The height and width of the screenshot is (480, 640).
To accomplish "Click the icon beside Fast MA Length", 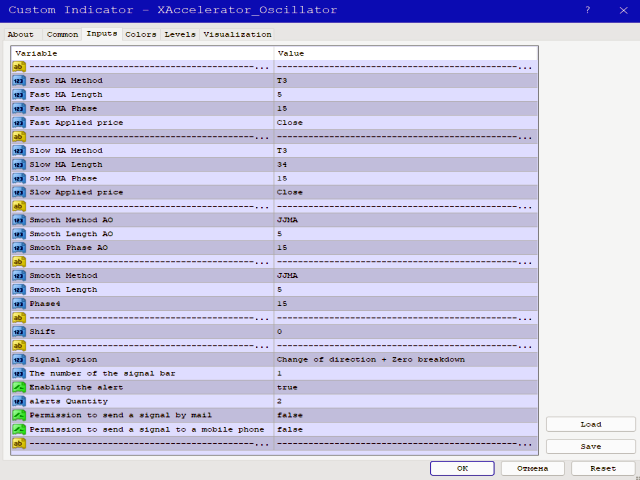I will pyautogui.click(x=19, y=95).
